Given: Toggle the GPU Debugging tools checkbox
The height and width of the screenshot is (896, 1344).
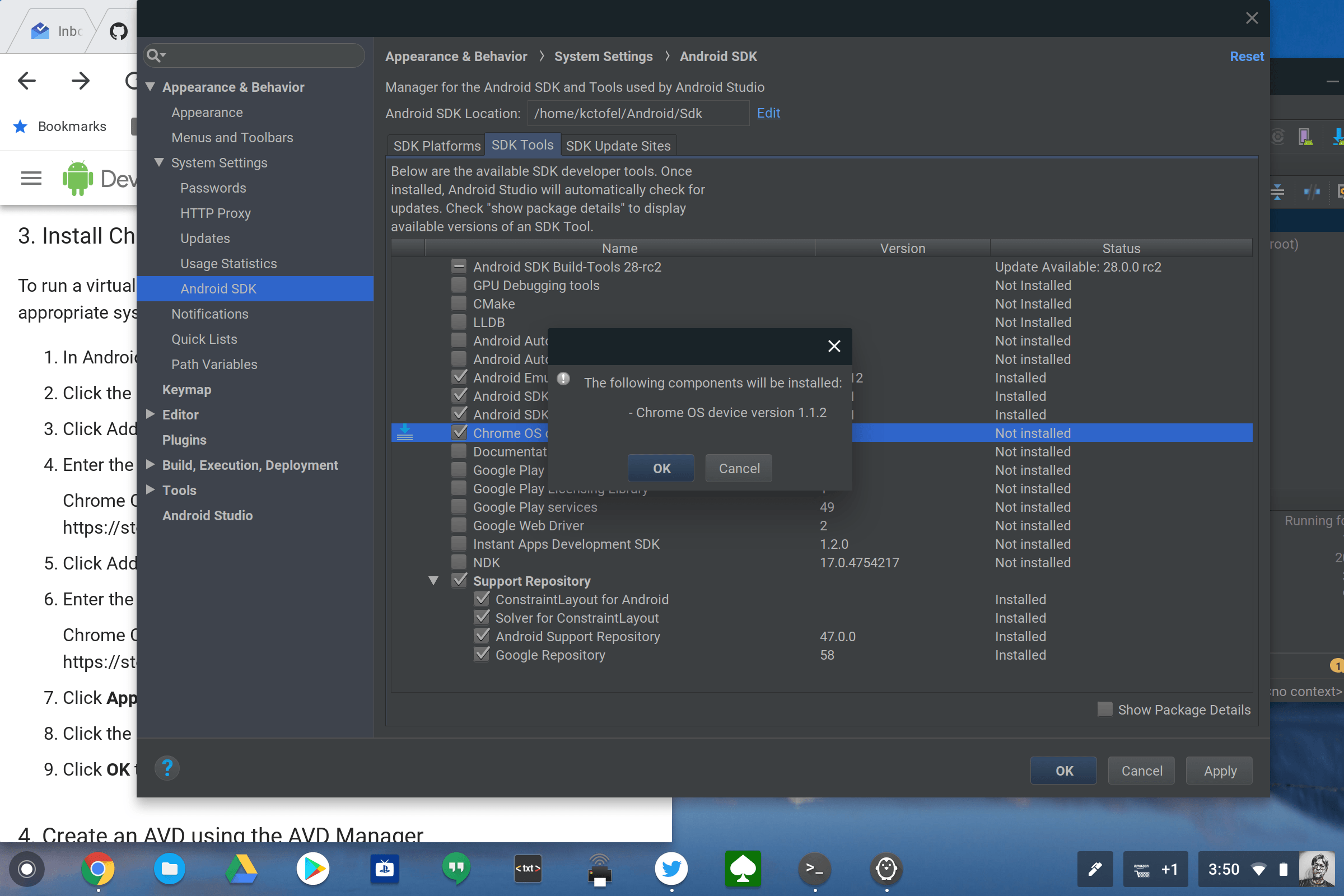Looking at the screenshot, I should [x=459, y=284].
